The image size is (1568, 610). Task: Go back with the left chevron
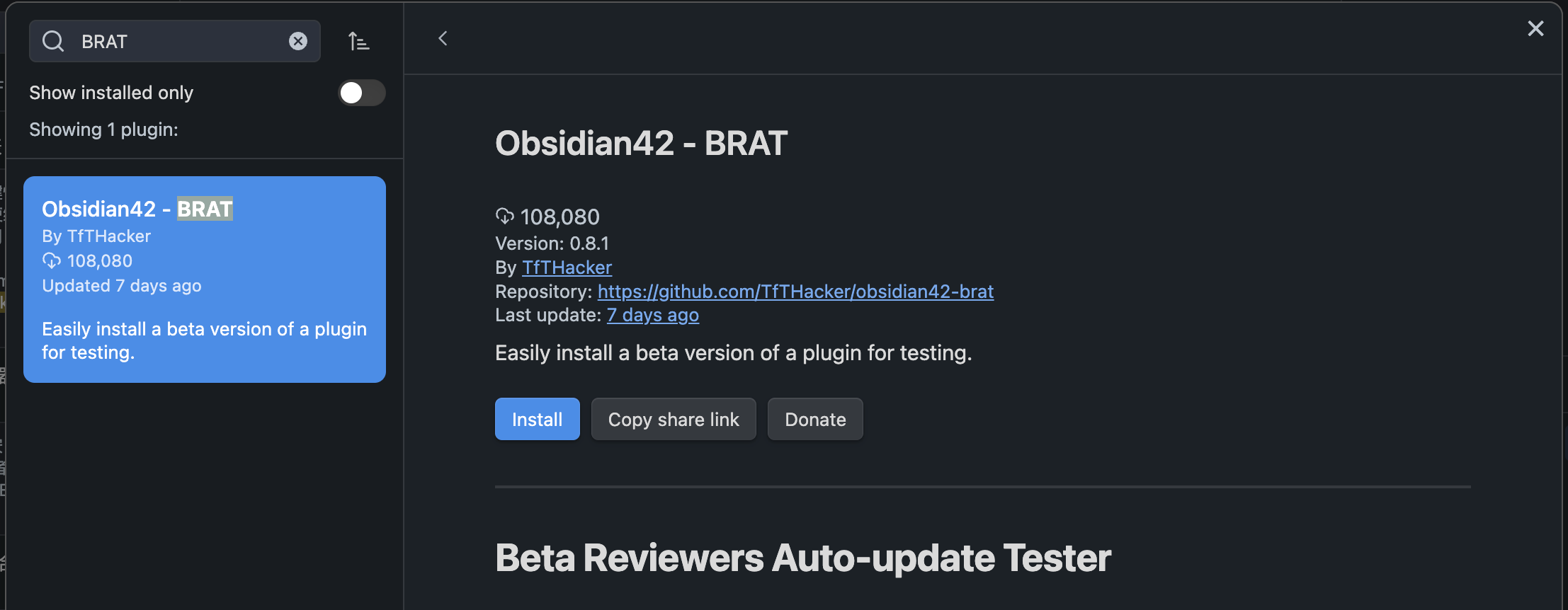(x=443, y=38)
